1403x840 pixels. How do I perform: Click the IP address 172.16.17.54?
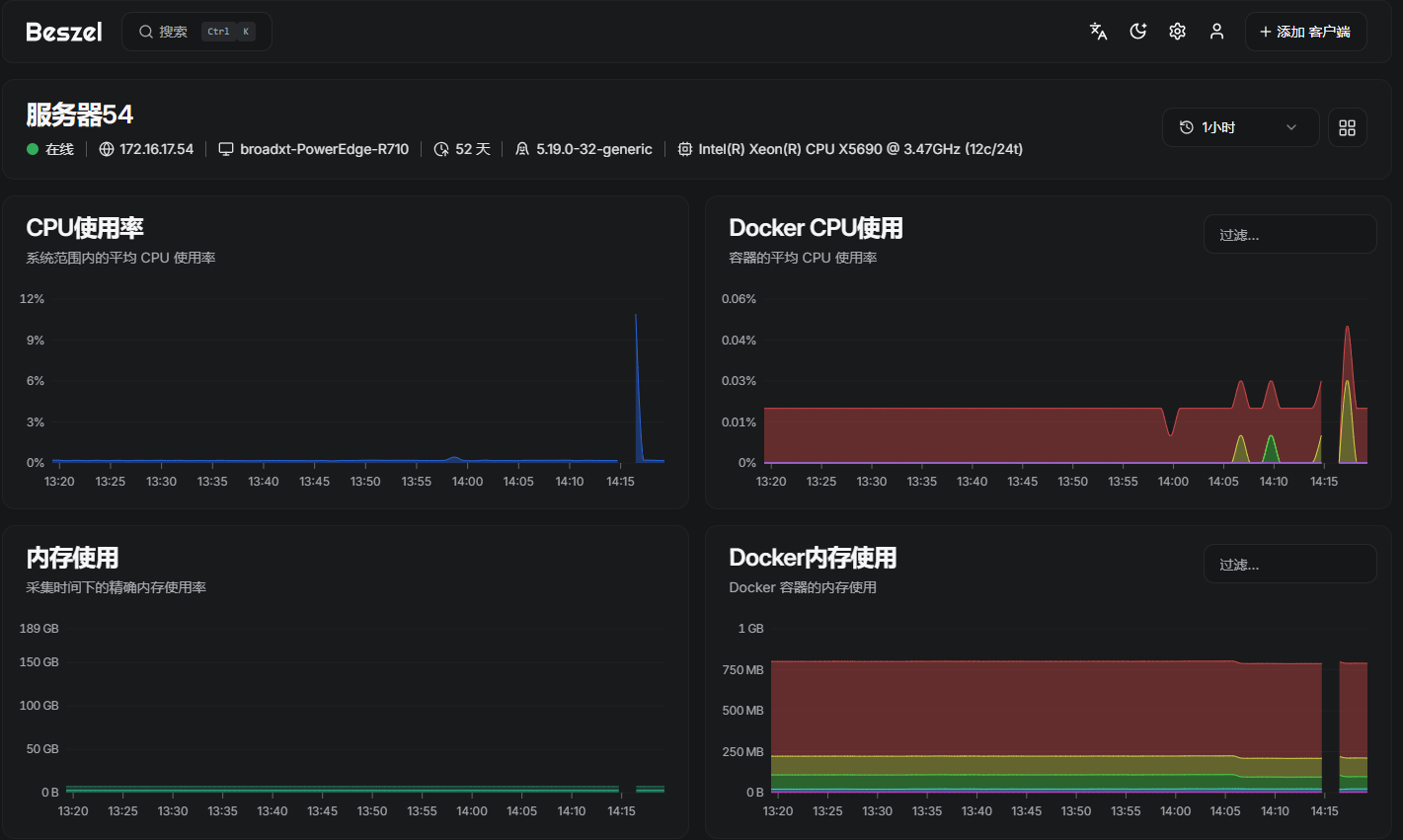pos(157,149)
